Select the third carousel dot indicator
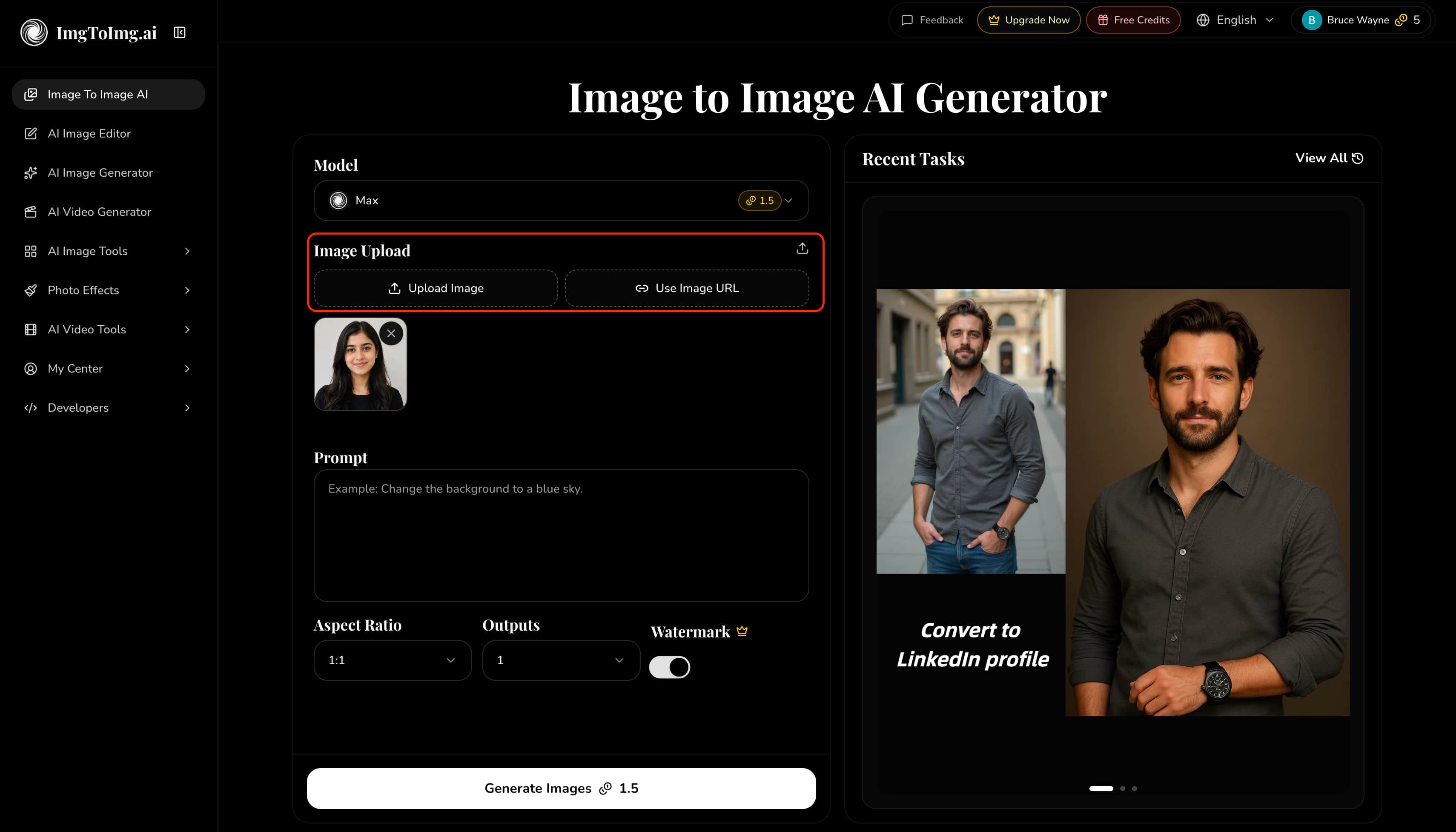Viewport: 1456px width, 832px height. (1135, 788)
